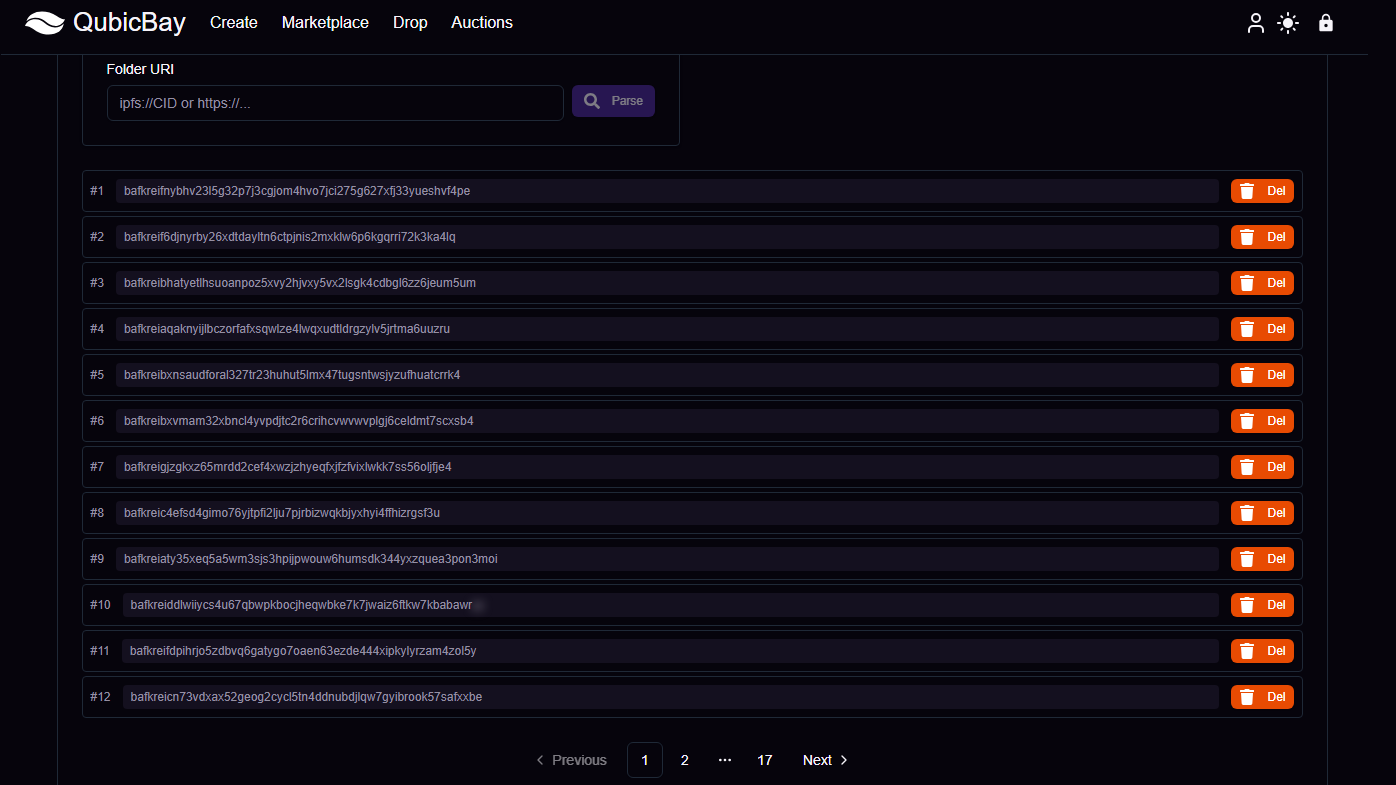Click the lock icon in header

[x=1326, y=23]
